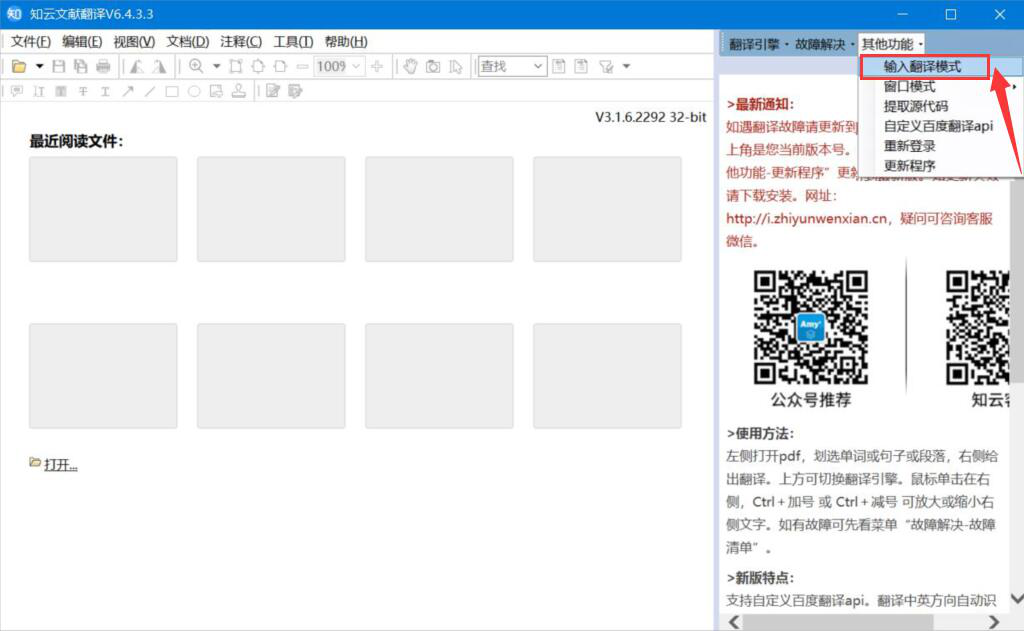Click the zoom in plus icon

point(377,66)
